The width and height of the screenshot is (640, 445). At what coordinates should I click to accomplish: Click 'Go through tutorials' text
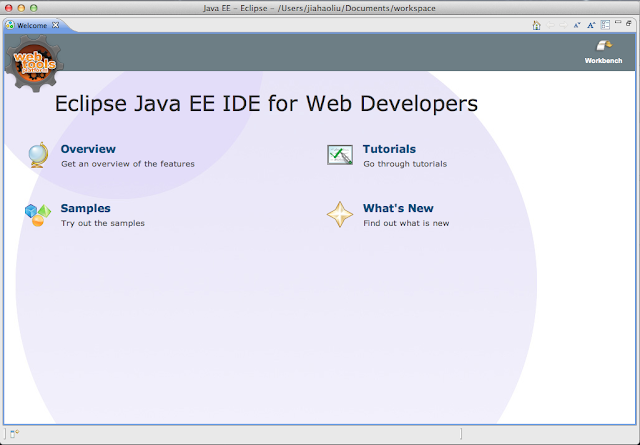coord(405,164)
